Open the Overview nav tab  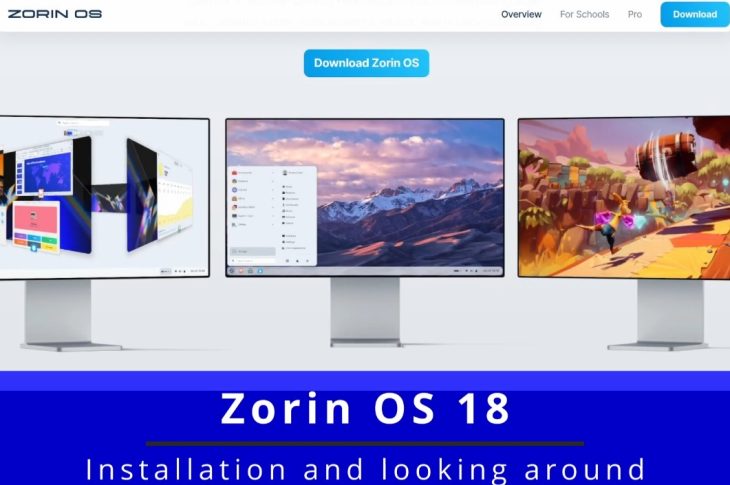click(521, 15)
